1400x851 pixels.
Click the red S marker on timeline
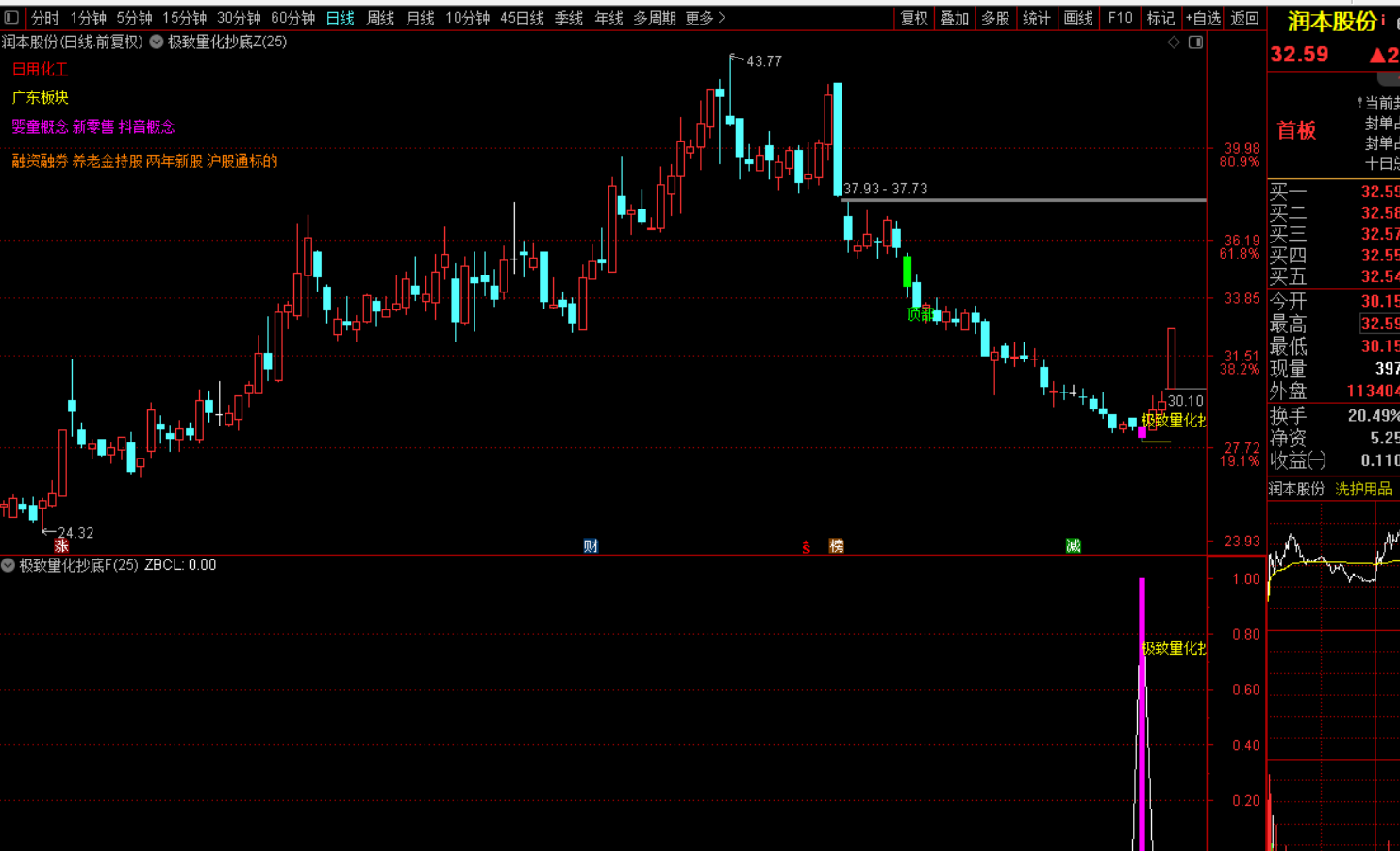click(806, 547)
